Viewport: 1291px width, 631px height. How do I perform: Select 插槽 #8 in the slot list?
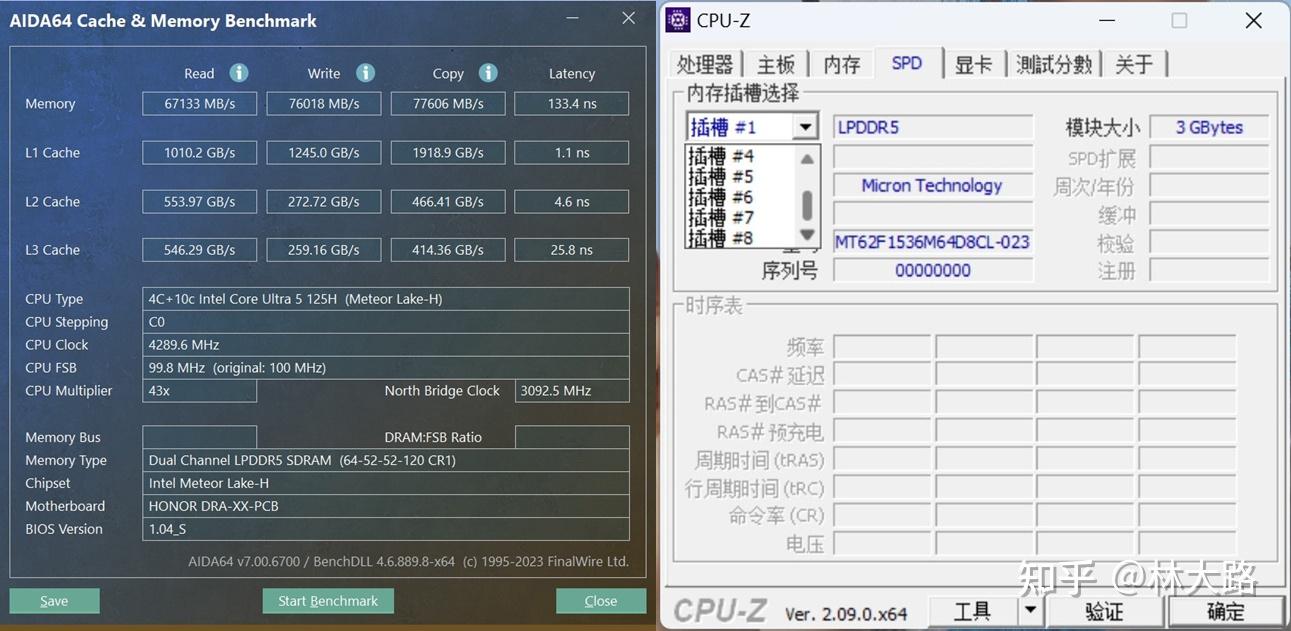click(x=721, y=238)
